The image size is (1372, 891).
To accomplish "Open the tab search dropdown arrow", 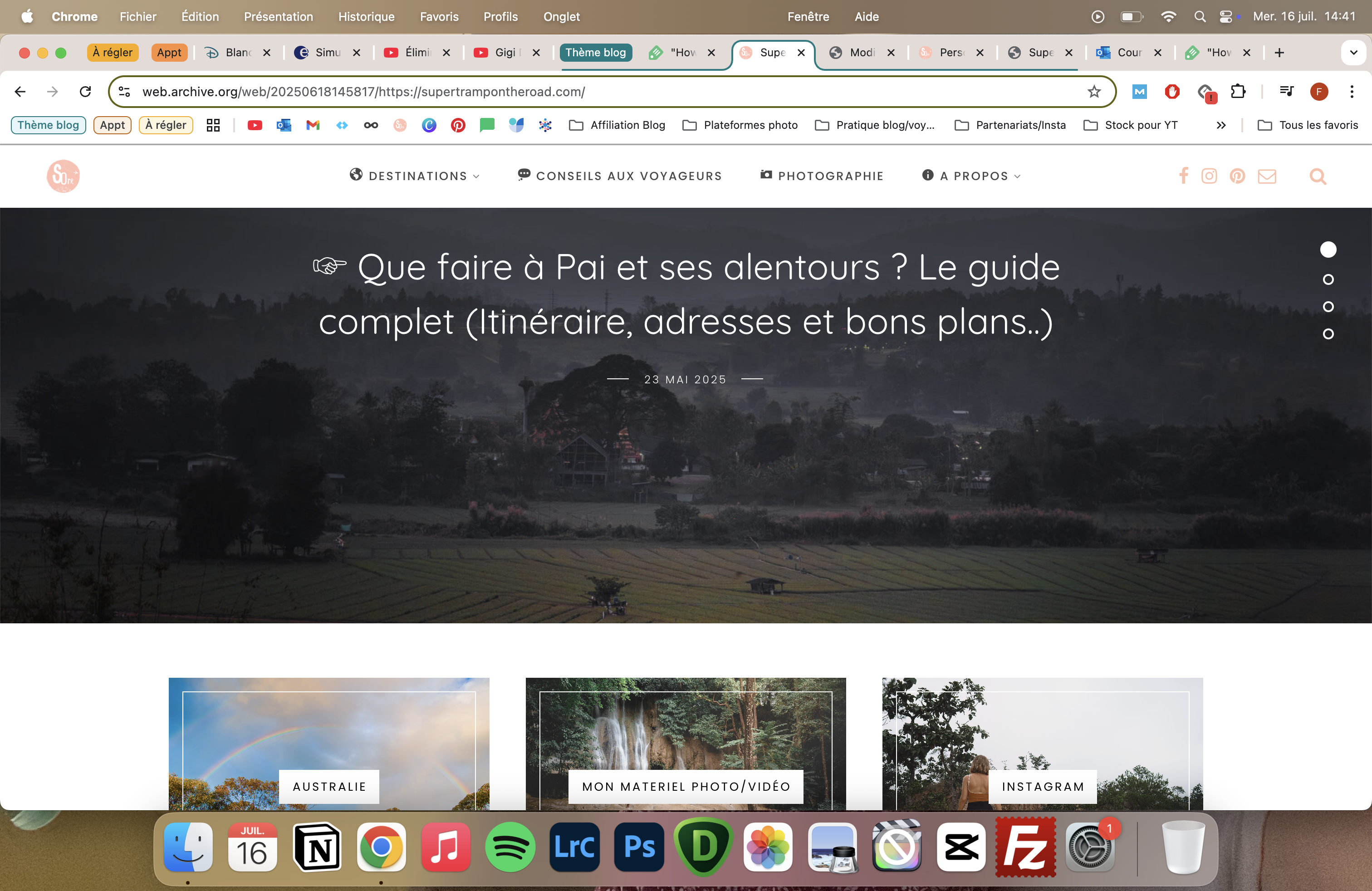I will tap(1353, 53).
